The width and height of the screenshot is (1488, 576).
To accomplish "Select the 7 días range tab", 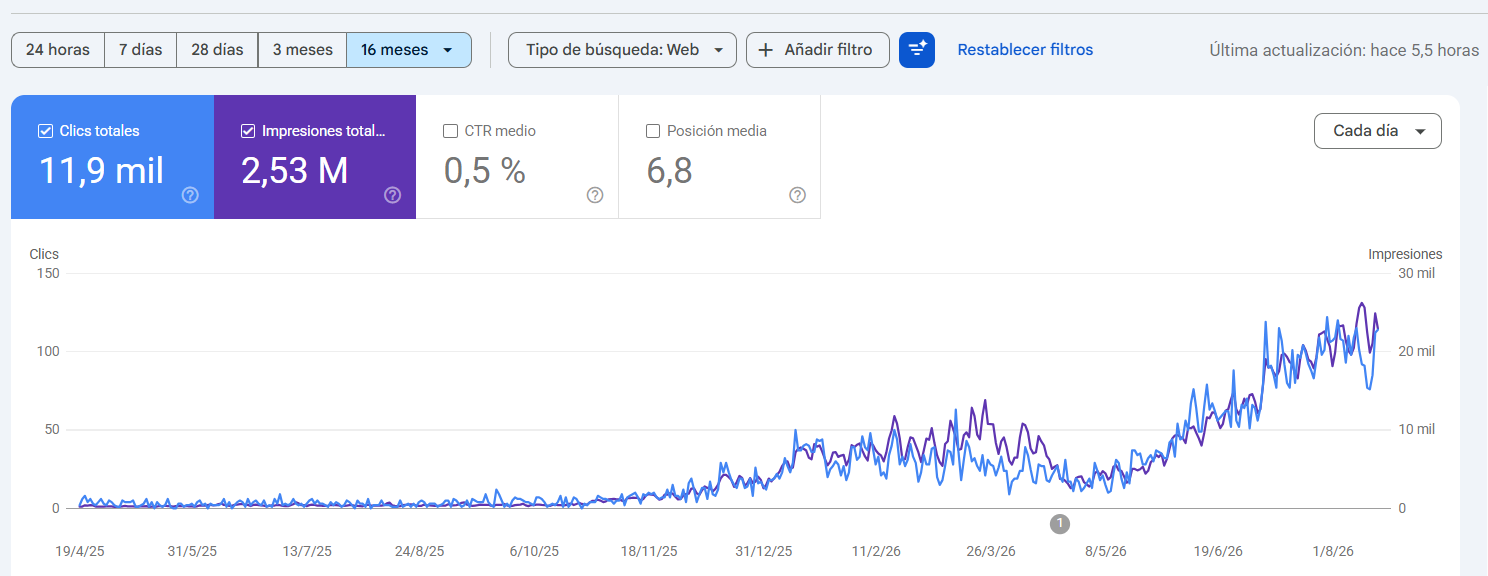I will tap(140, 50).
